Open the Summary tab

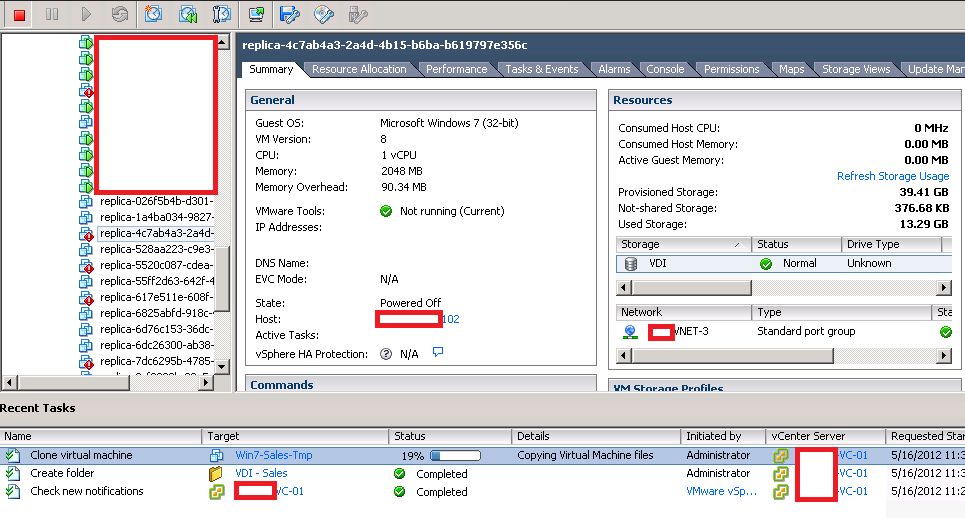pyautogui.click(x=271, y=69)
